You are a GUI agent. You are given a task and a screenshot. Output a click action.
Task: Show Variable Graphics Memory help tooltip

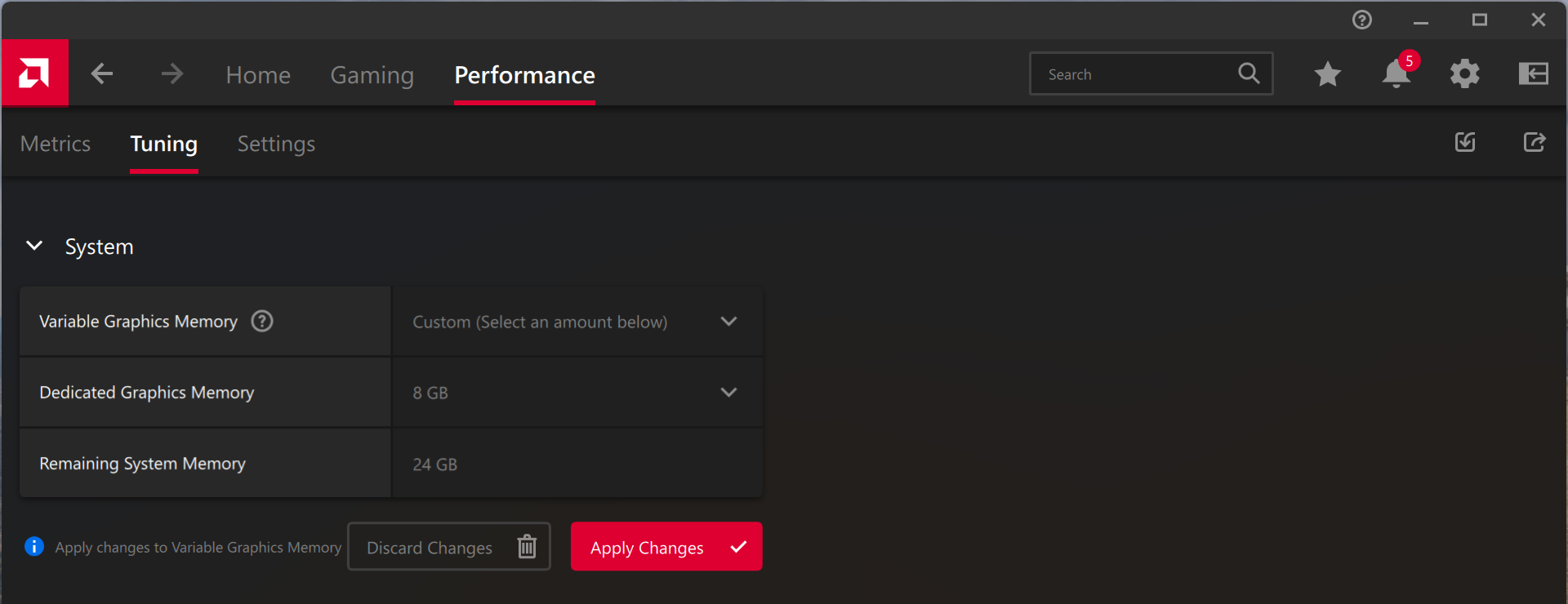262,322
